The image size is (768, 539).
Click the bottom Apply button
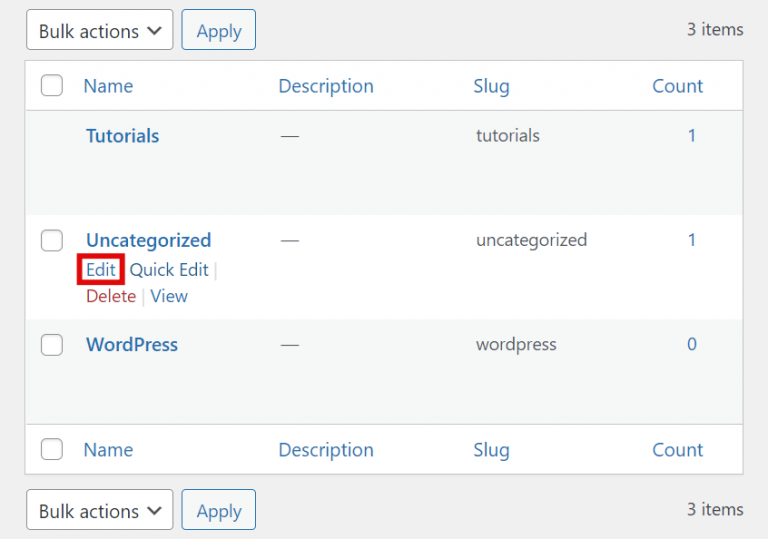(x=219, y=511)
